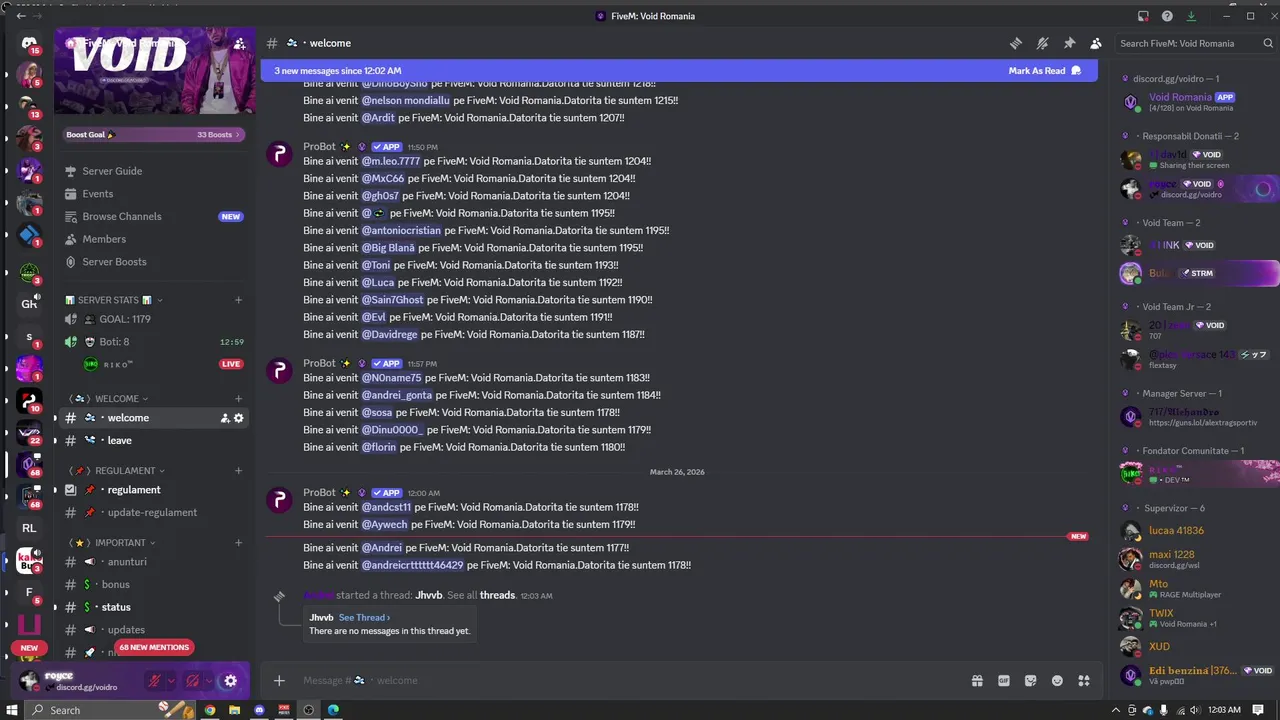Open Google Chrome from taskbar

210,710
